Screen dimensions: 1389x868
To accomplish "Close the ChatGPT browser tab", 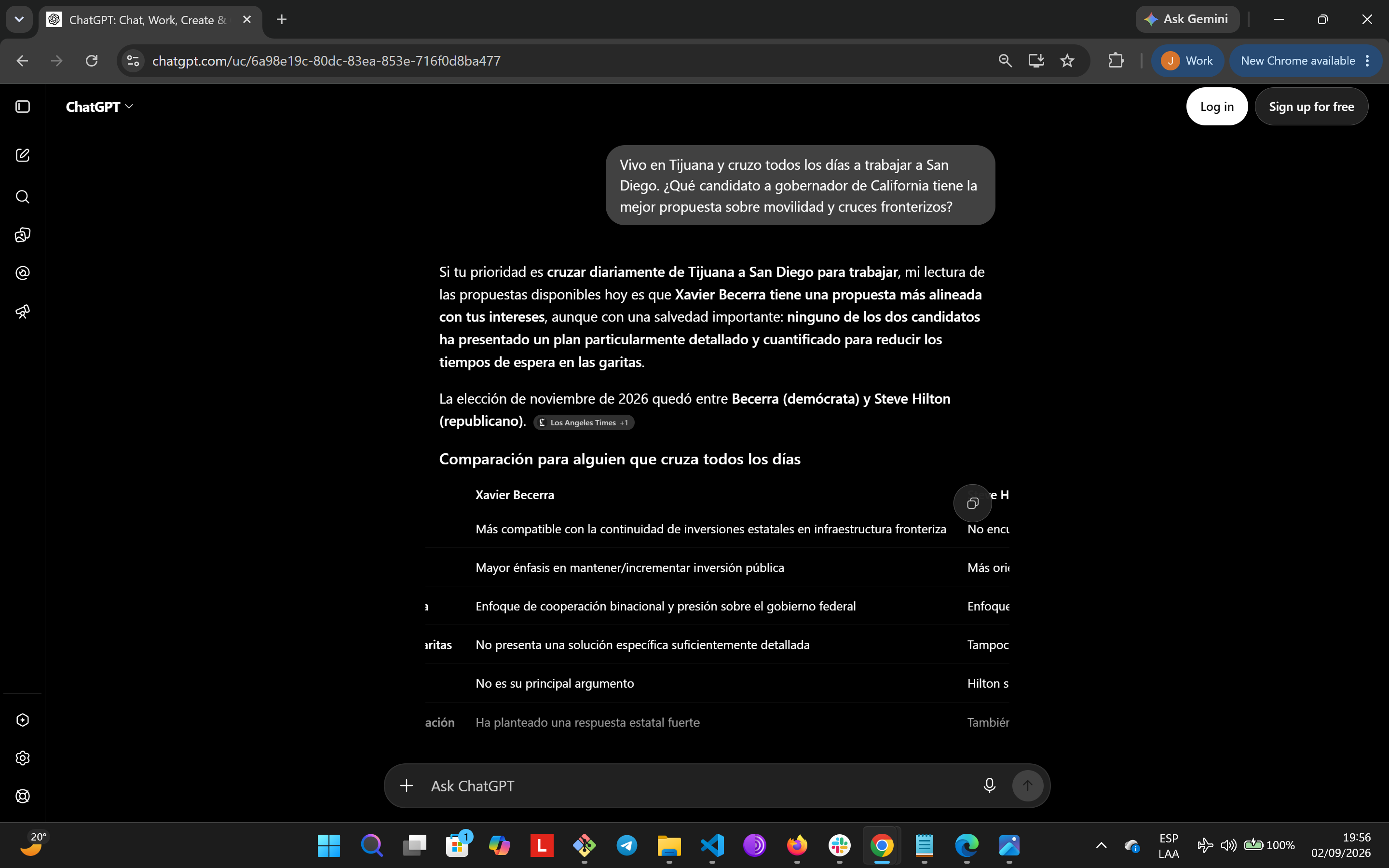I will 247,19.
